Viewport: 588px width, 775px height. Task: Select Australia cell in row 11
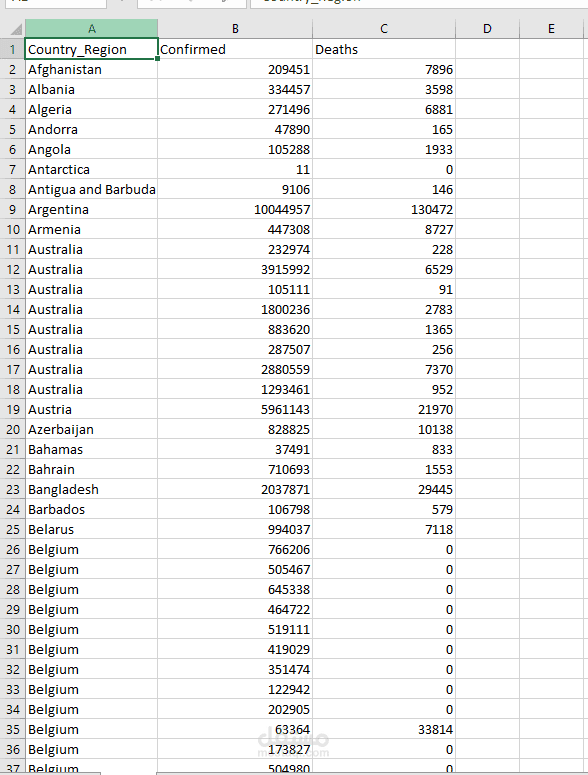coord(91,250)
